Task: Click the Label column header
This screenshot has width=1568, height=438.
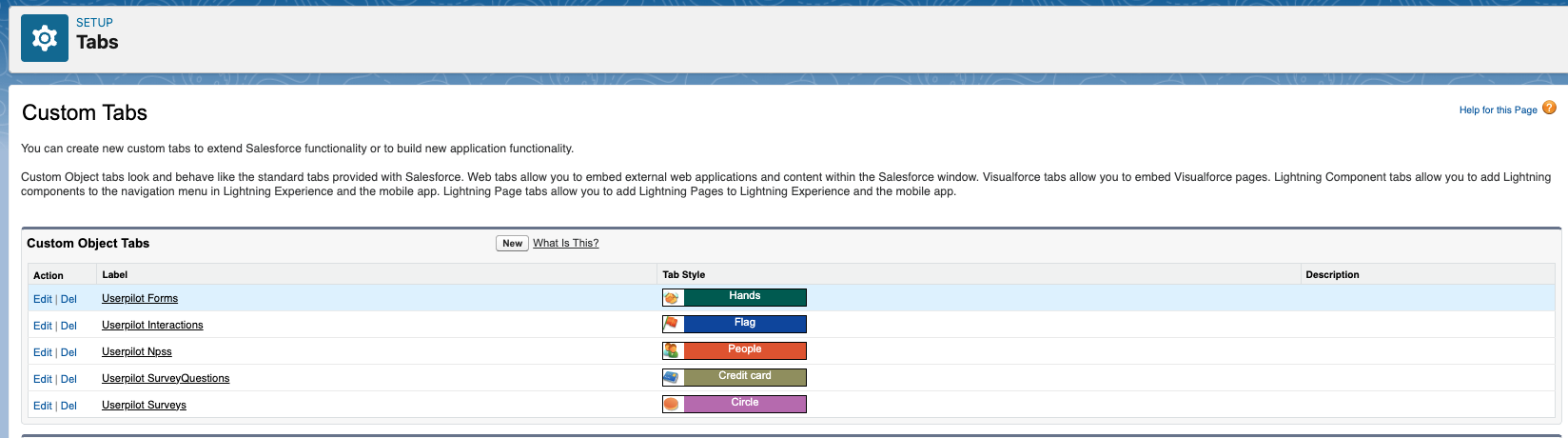Action: coord(114,275)
